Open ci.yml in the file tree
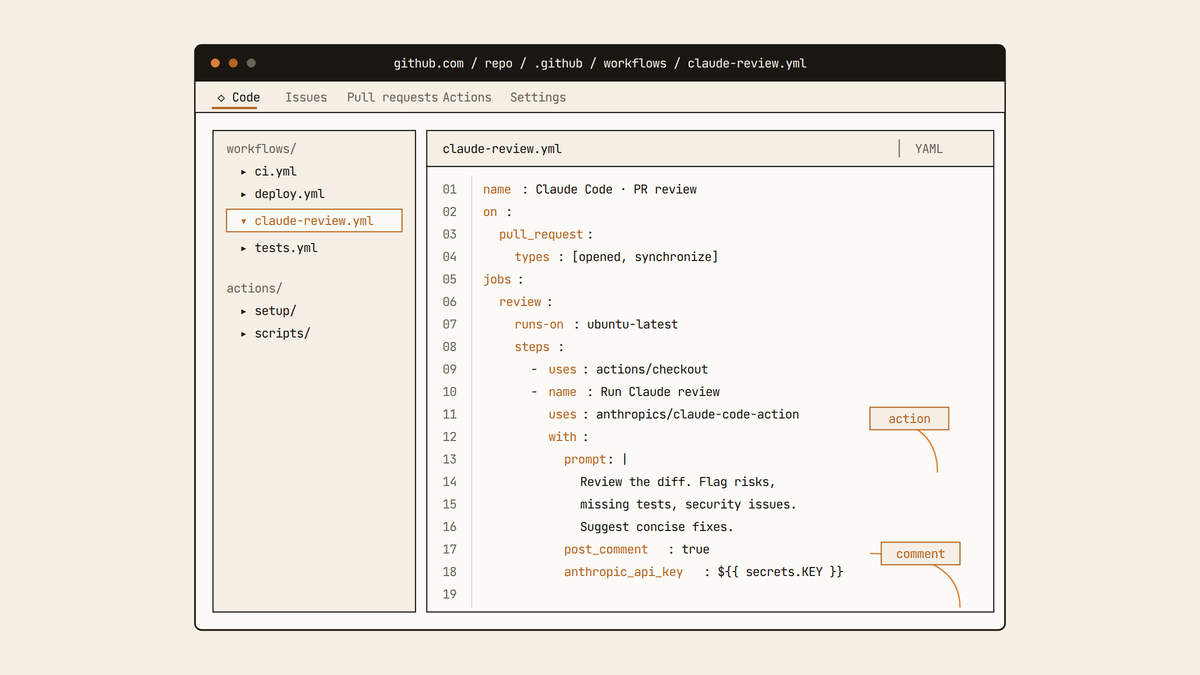Screen dimensions: 1200x675 pyautogui.click(x=276, y=171)
